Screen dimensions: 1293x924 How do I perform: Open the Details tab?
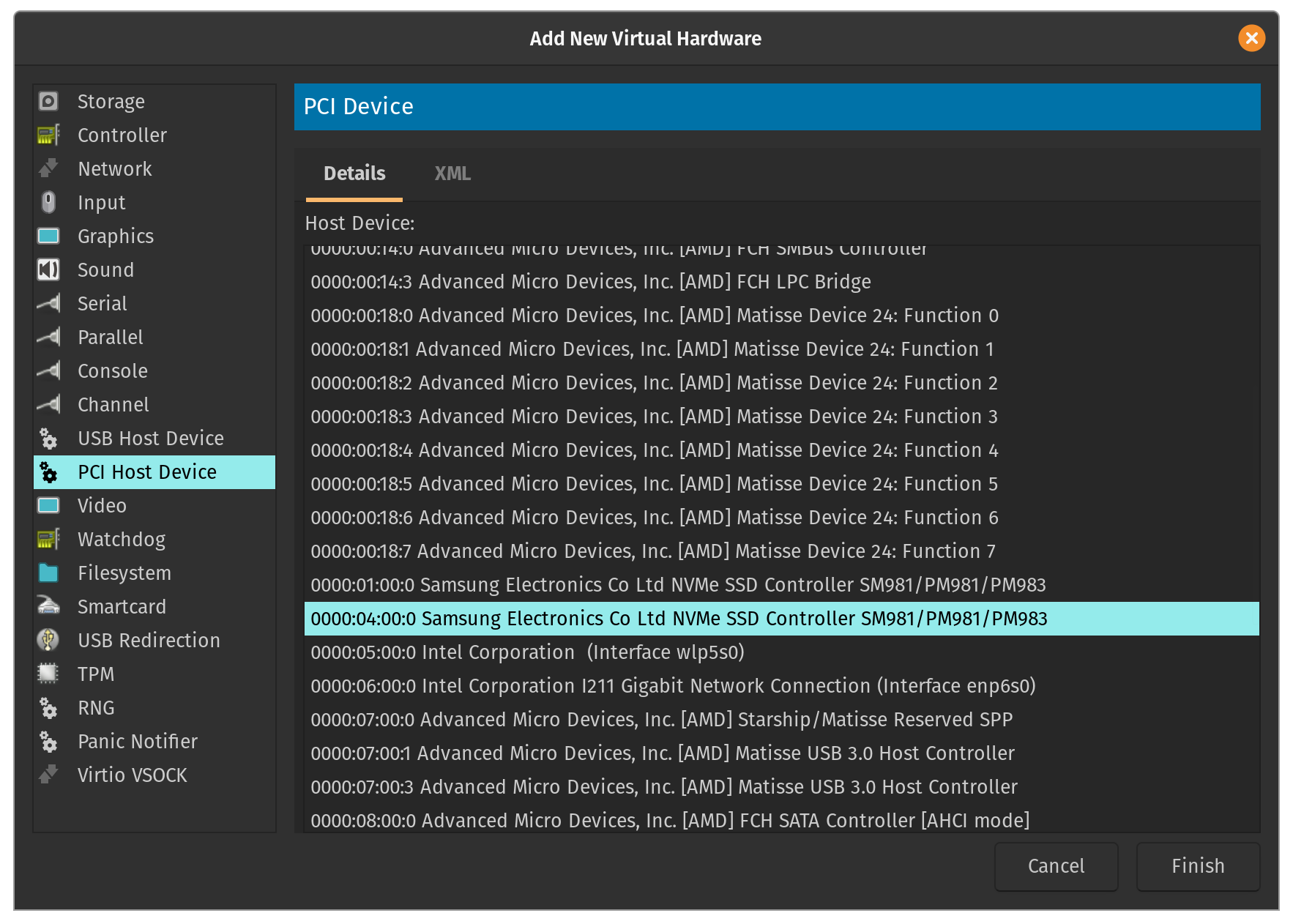(x=354, y=174)
